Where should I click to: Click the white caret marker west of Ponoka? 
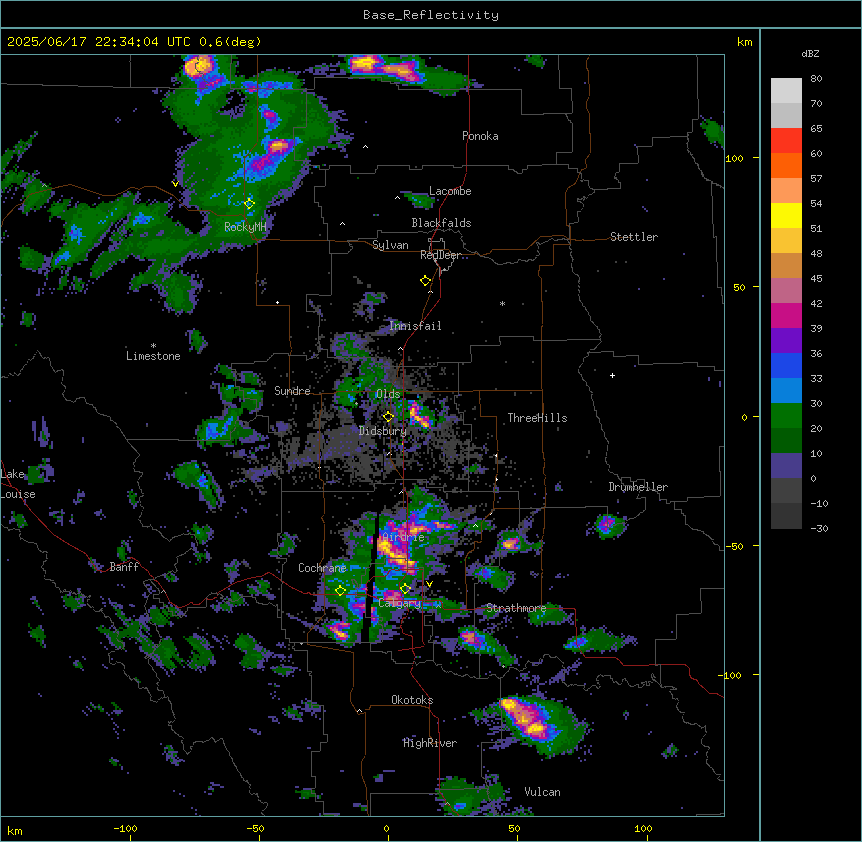click(365, 147)
